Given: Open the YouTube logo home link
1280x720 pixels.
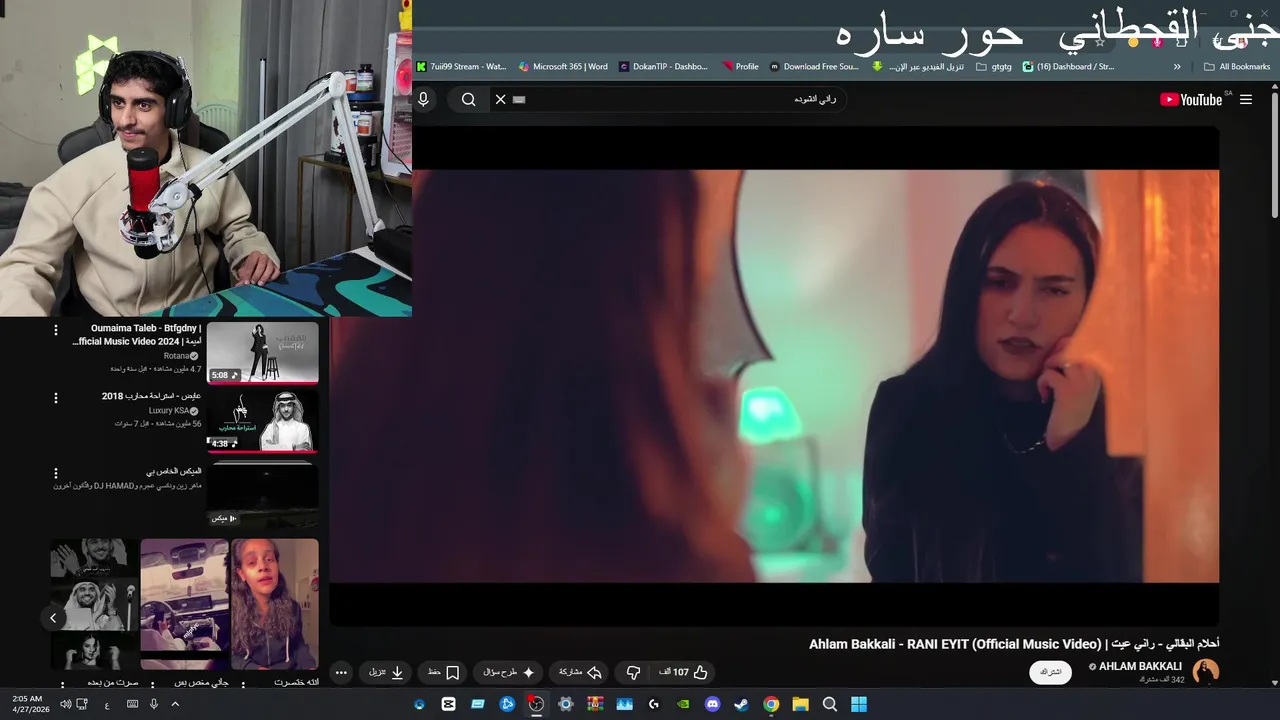Looking at the screenshot, I should click(x=1190, y=99).
